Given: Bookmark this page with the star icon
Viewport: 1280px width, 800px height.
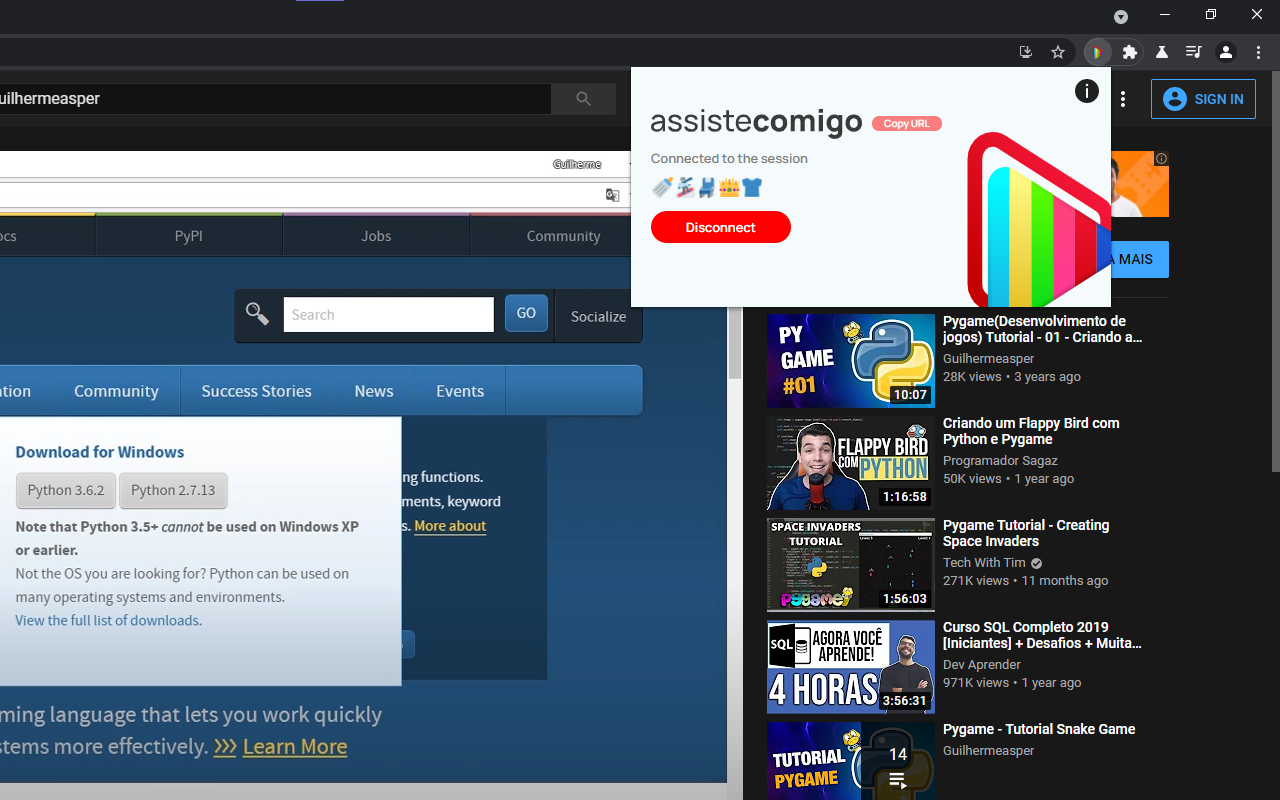Looking at the screenshot, I should click(x=1058, y=52).
